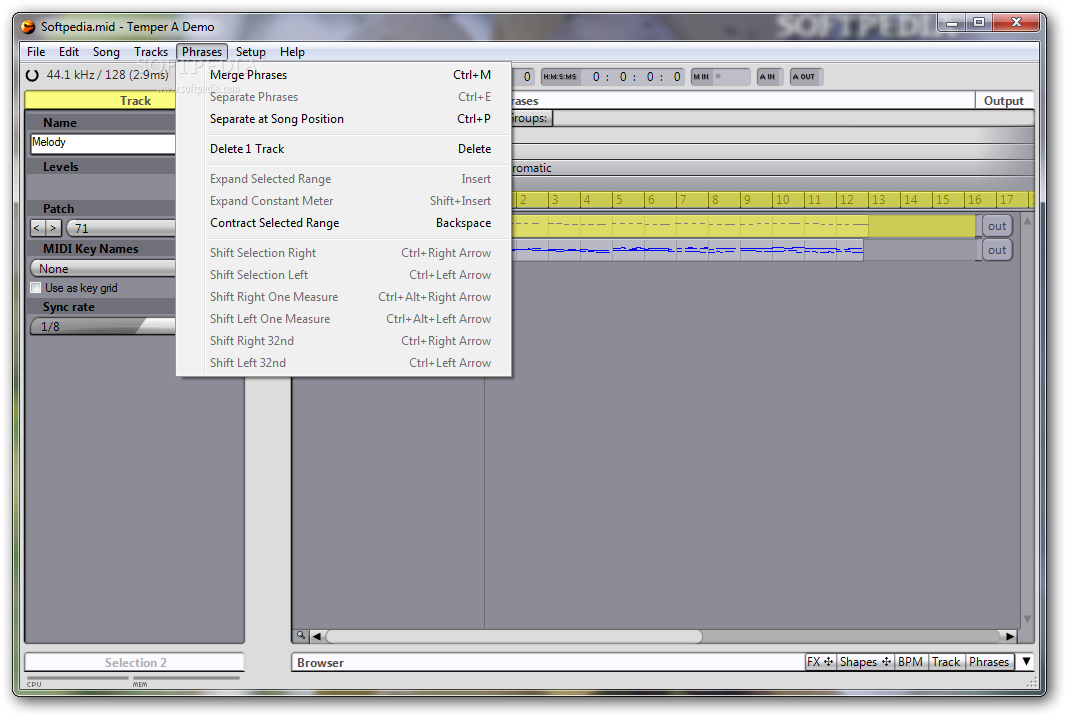Click vertical scrollbar up arrow
Viewport: 1067px width, 717px height.
[1028, 221]
